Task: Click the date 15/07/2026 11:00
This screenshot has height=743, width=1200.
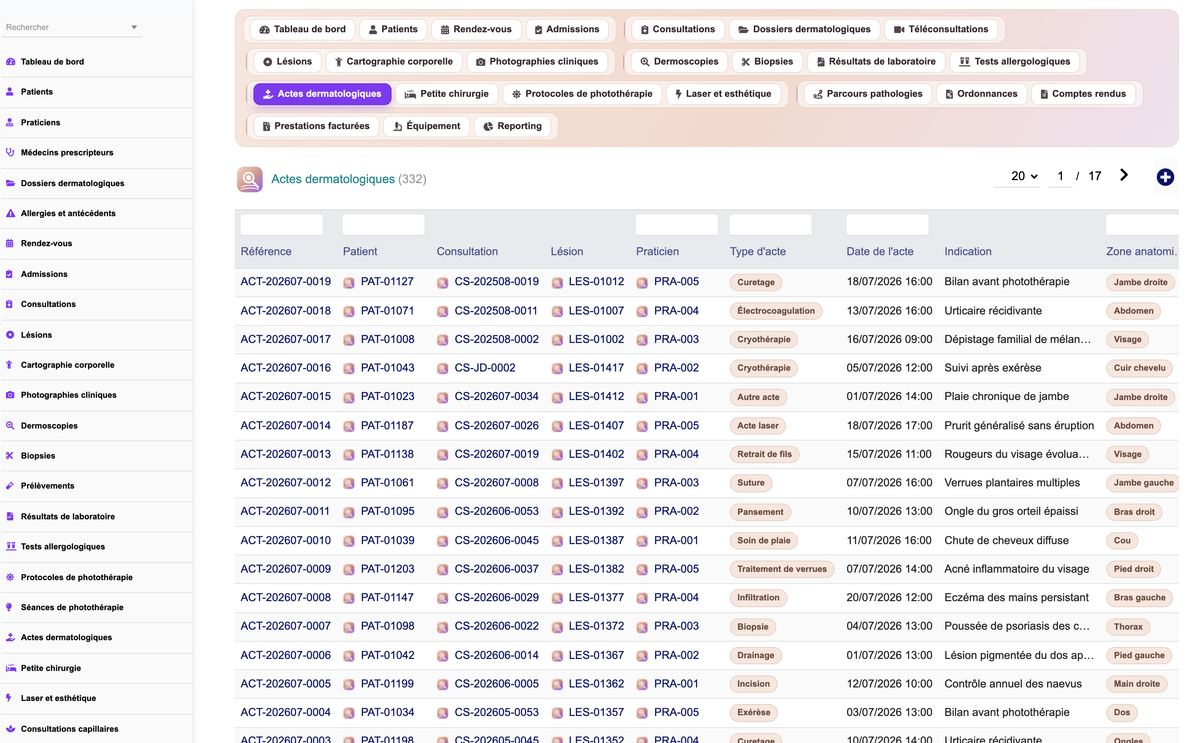Action: point(890,454)
